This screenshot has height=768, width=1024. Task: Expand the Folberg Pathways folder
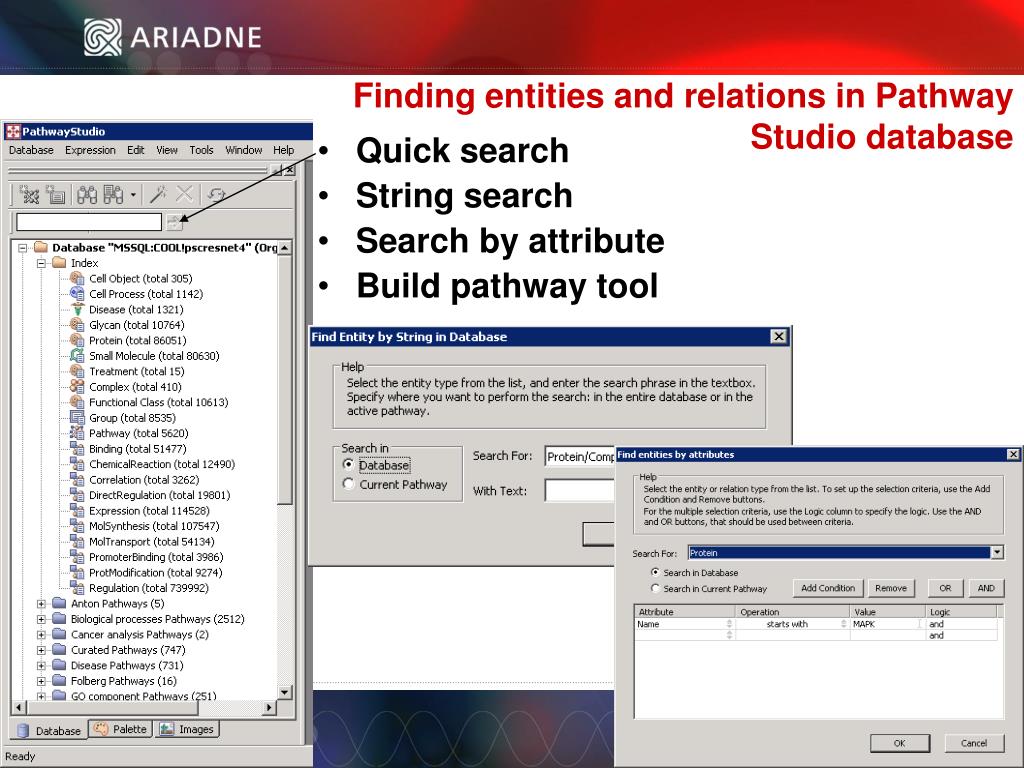[41, 681]
